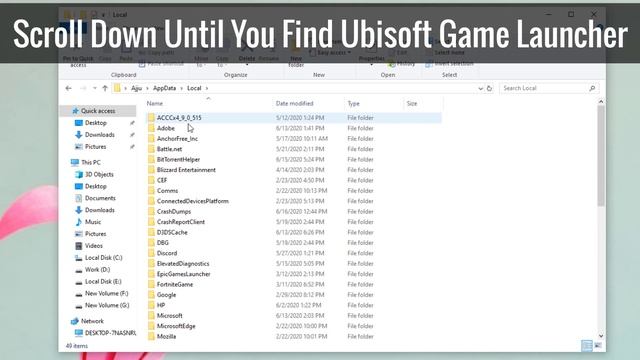Click the HP folder name
640x360 pixels.
[161, 305]
